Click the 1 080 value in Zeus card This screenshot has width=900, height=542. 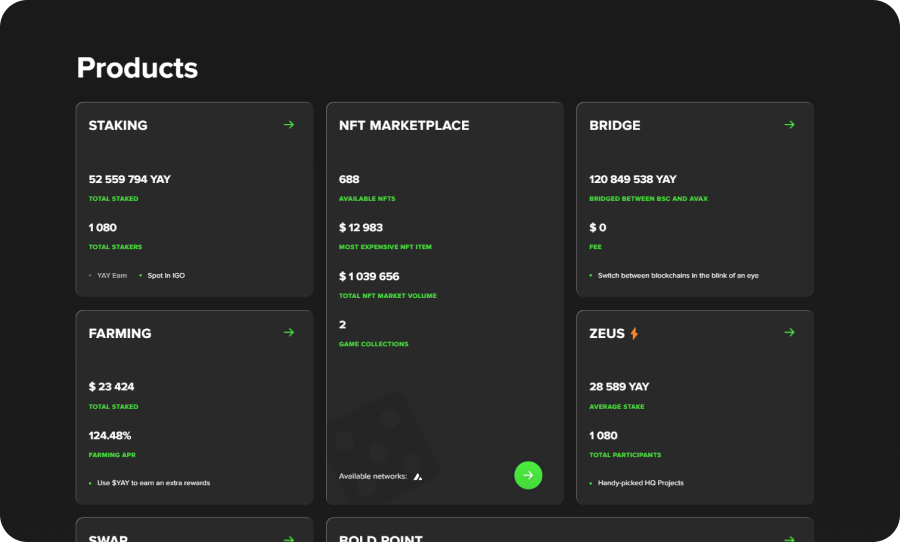click(x=603, y=436)
